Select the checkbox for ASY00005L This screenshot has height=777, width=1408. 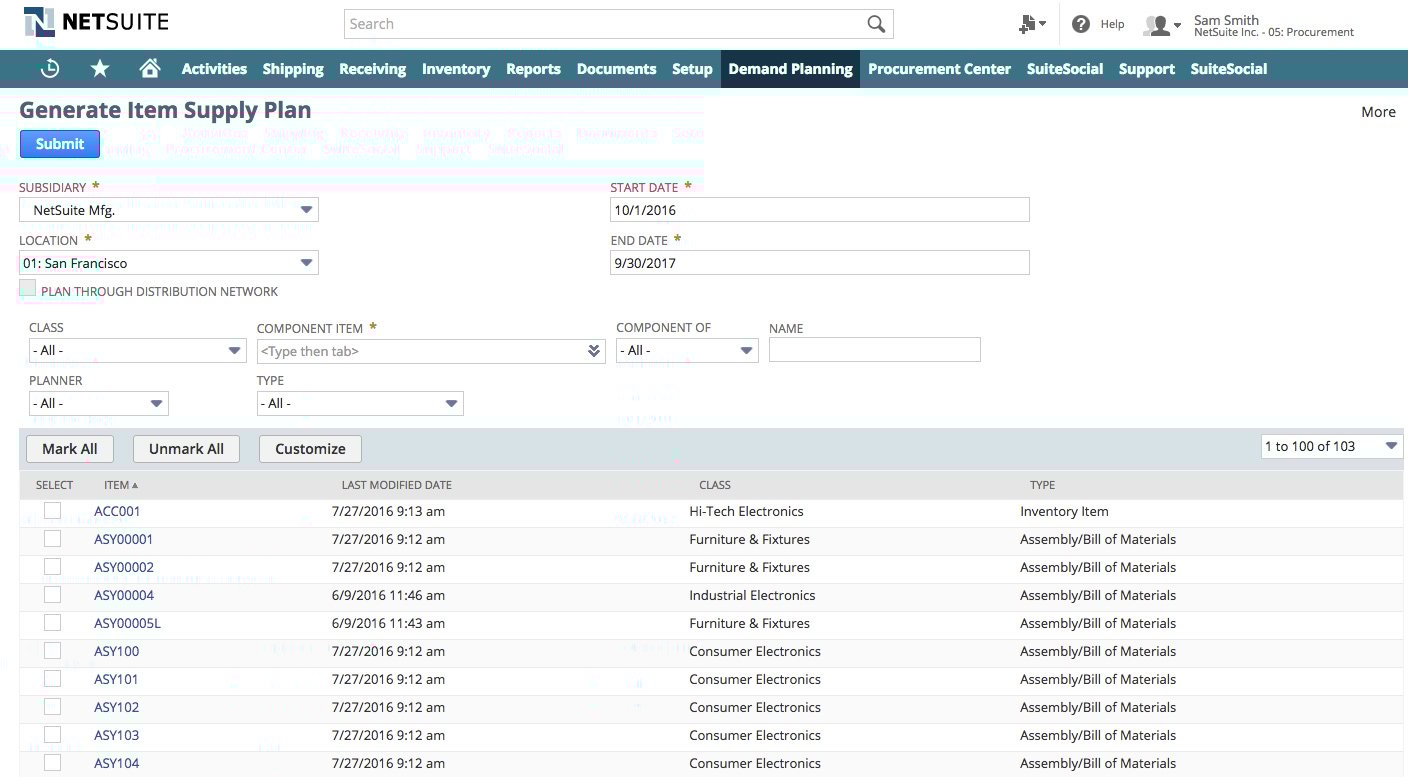point(52,623)
